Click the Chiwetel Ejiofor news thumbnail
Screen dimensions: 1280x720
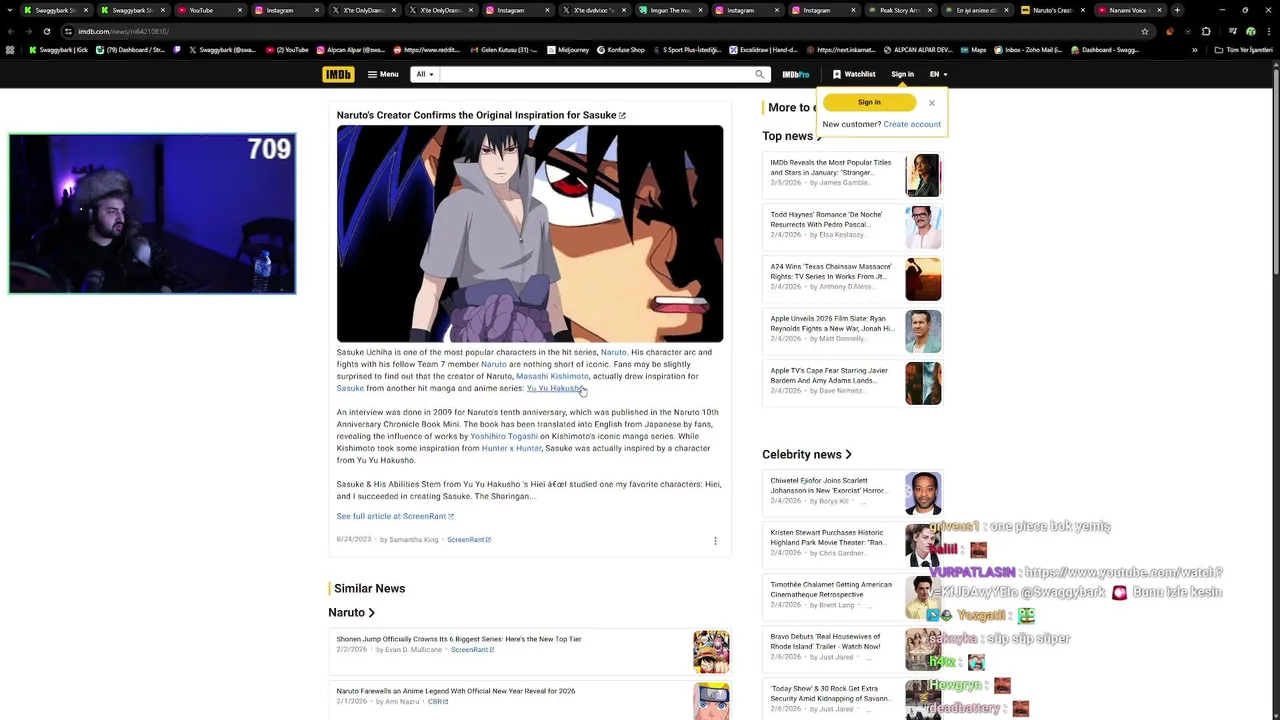[x=923, y=493]
